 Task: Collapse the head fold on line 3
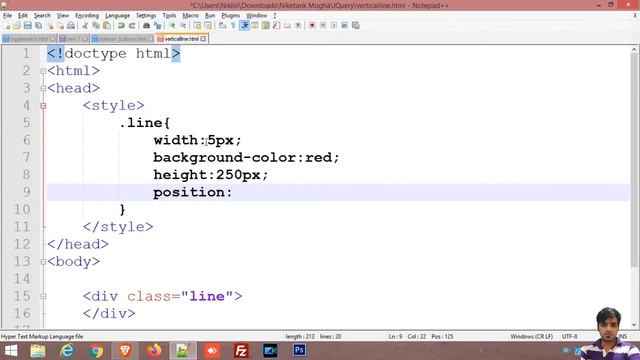coord(43,89)
